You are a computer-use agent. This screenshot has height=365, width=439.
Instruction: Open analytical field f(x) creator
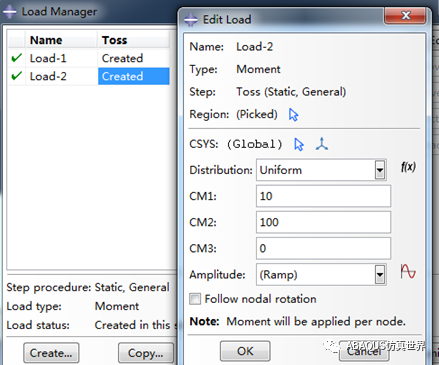coord(408,167)
